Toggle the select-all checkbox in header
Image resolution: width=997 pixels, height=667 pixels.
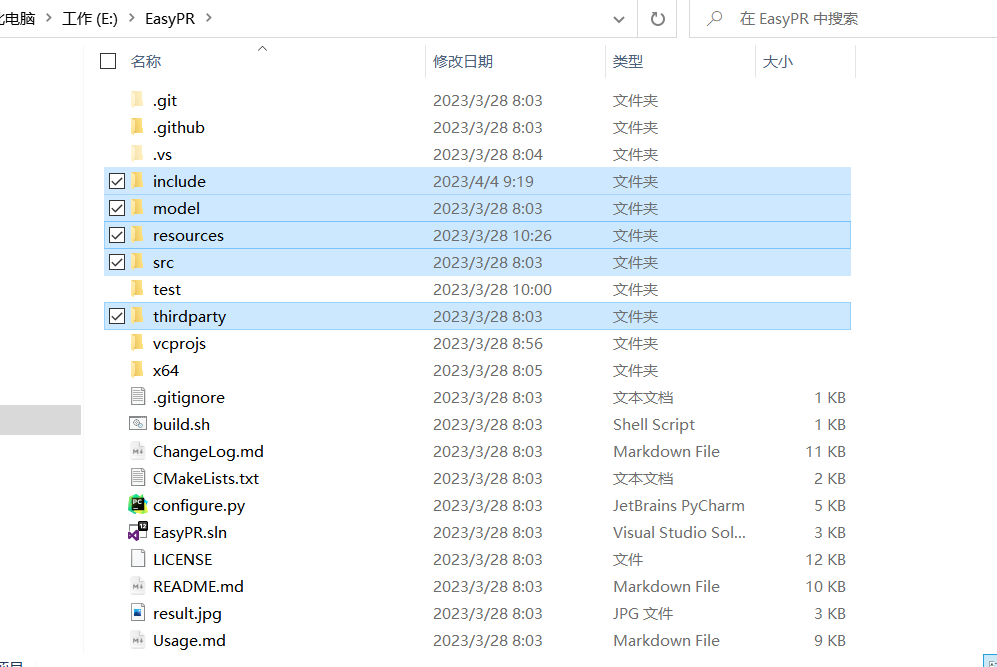[108, 61]
